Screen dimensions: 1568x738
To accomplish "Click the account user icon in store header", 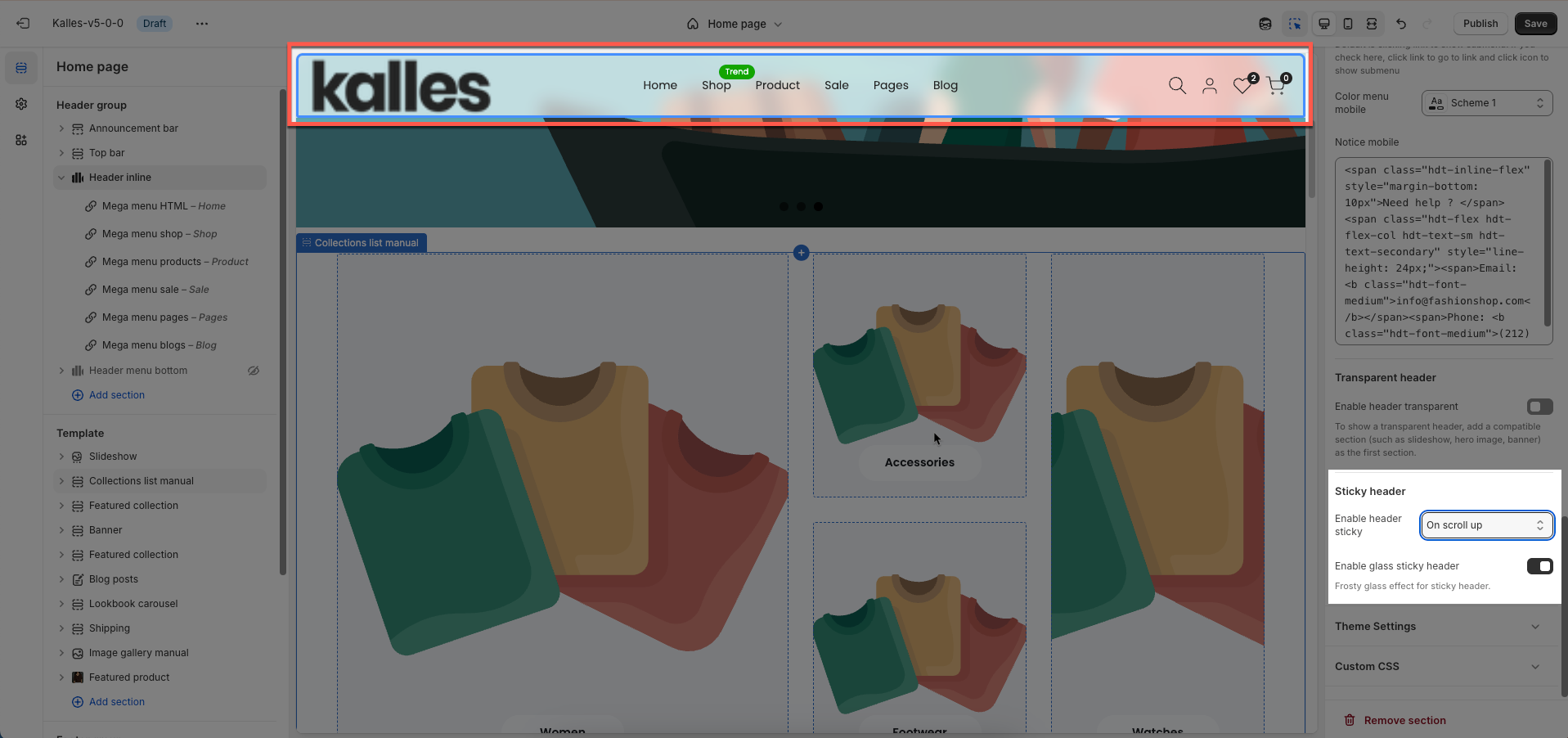I will 1210,85.
